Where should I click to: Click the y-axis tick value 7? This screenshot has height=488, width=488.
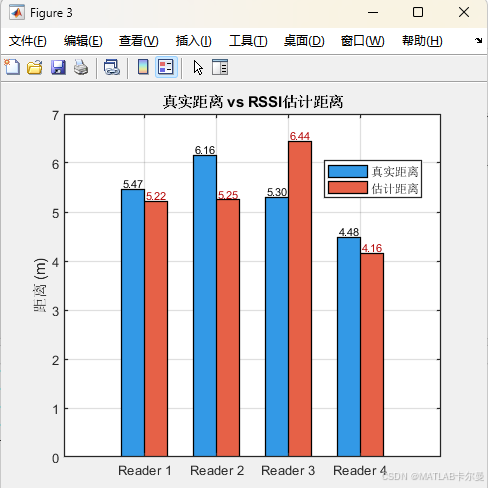tap(55, 116)
